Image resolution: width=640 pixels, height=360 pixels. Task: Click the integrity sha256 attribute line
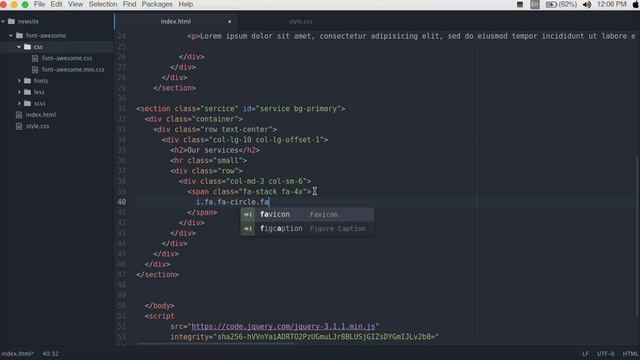[304, 337]
